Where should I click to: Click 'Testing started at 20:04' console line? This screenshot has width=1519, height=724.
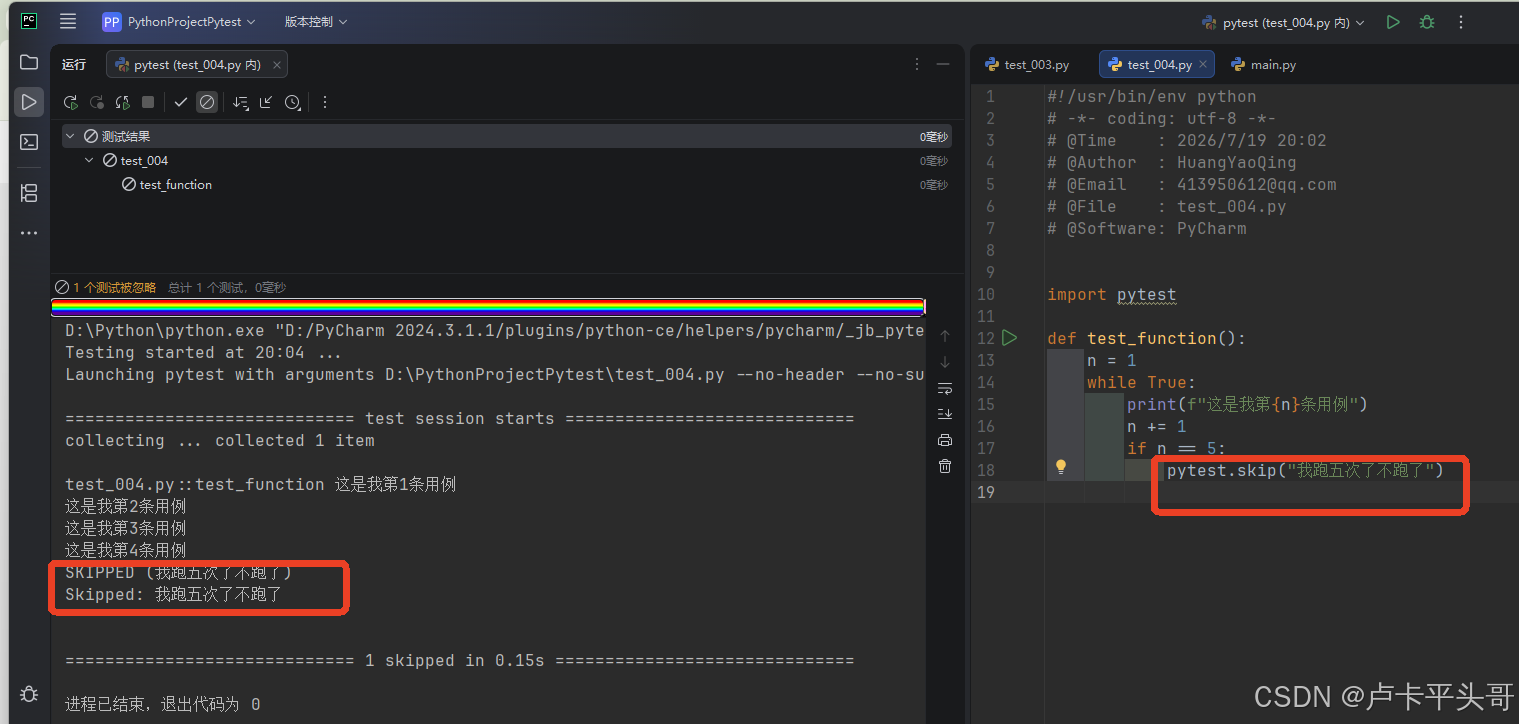tap(204, 352)
